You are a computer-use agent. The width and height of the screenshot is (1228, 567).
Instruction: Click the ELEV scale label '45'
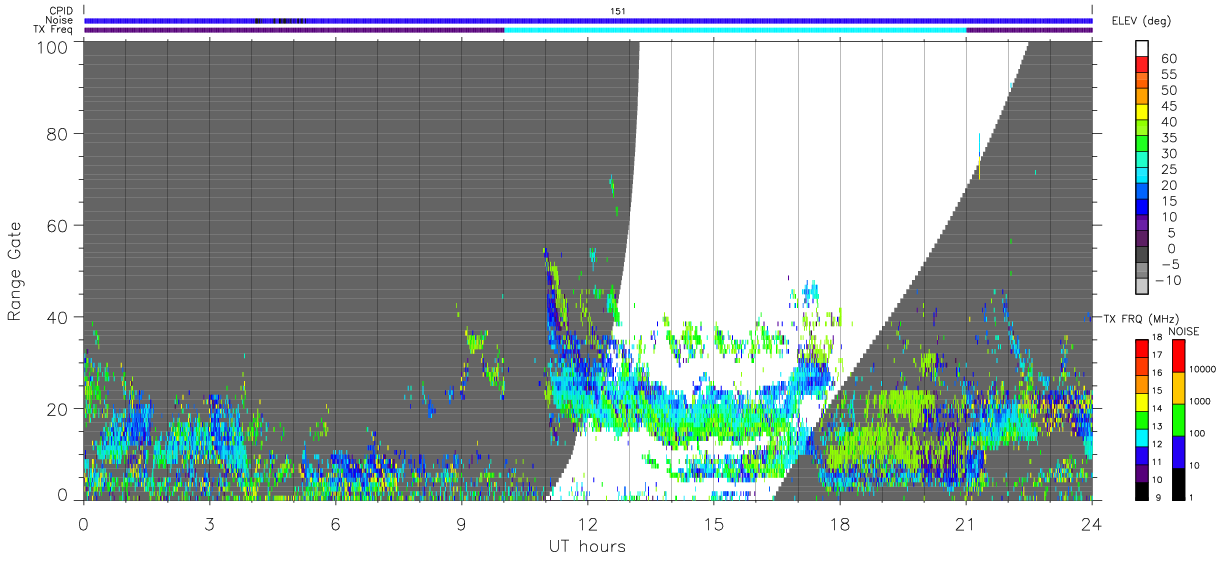pyautogui.click(x=1170, y=106)
